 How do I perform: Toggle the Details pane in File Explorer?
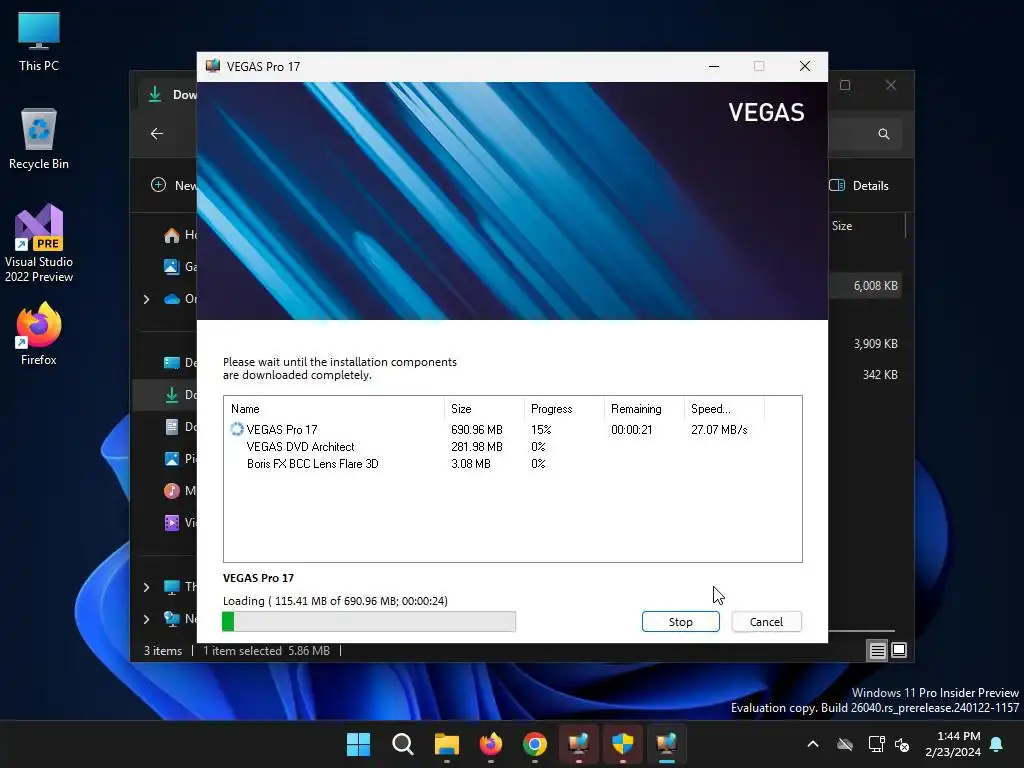tap(859, 185)
